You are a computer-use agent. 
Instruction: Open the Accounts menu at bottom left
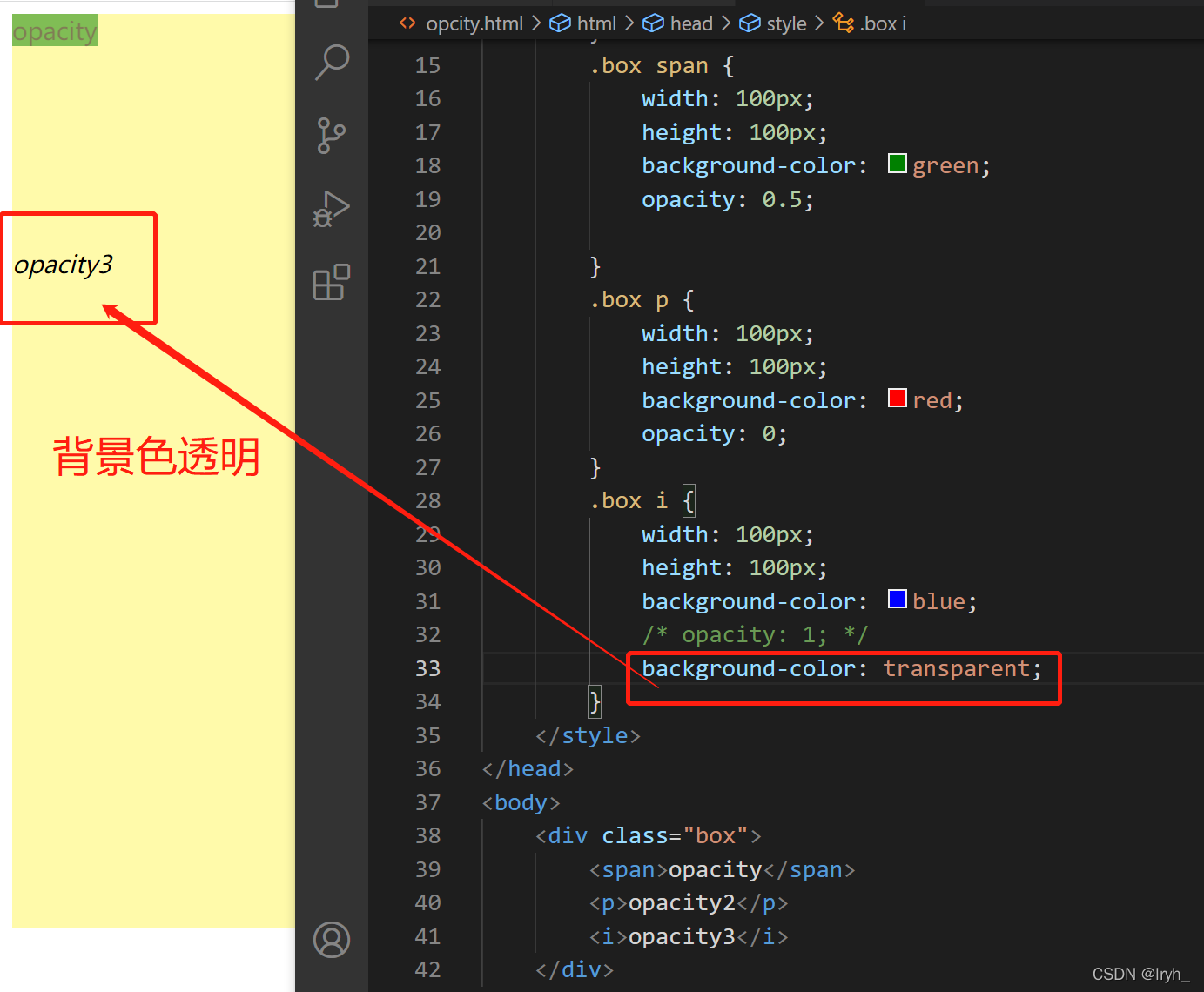[x=332, y=940]
